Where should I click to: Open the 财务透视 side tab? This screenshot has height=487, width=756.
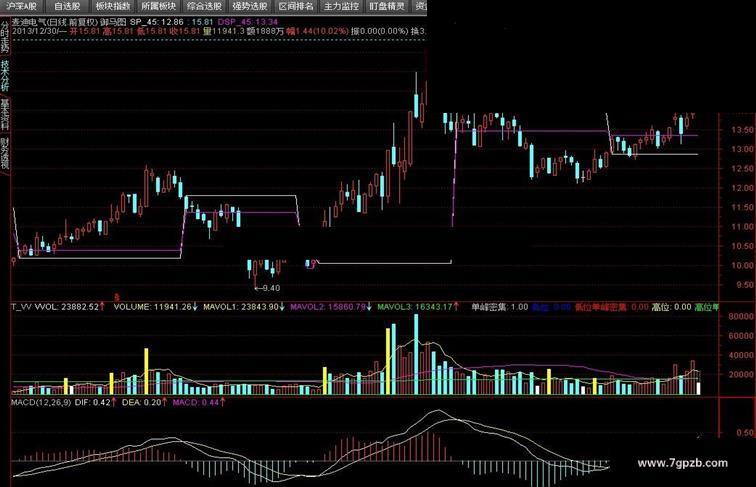(x=5, y=154)
